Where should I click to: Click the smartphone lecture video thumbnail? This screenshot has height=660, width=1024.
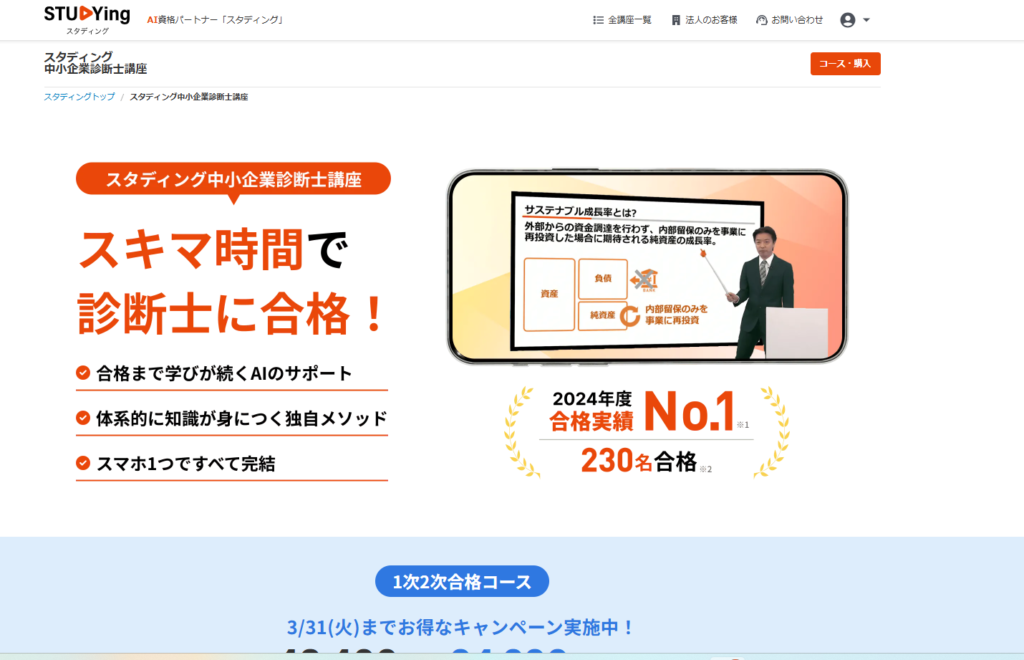click(647, 266)
